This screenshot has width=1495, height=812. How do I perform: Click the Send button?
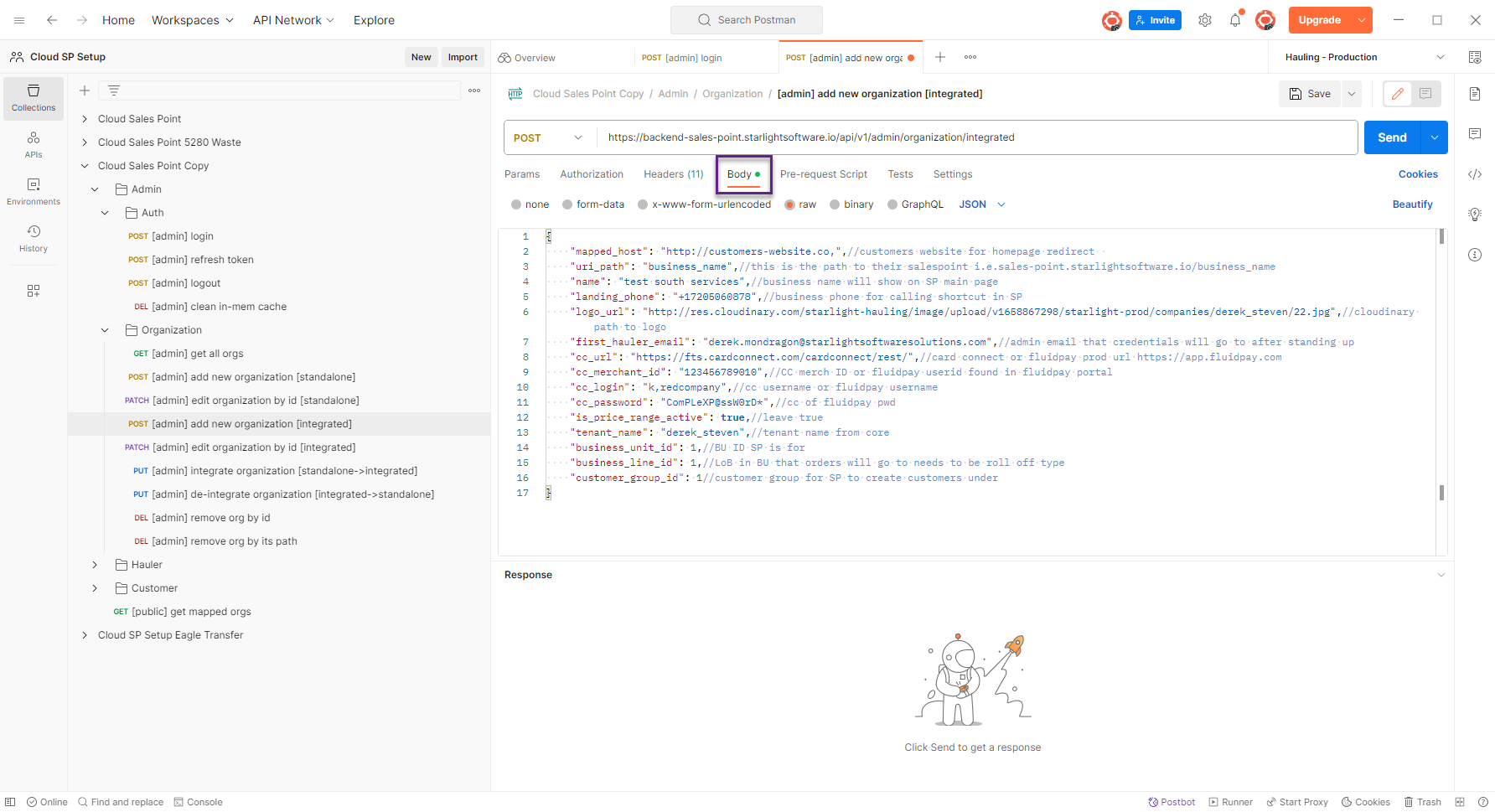tap(1393, 137)
